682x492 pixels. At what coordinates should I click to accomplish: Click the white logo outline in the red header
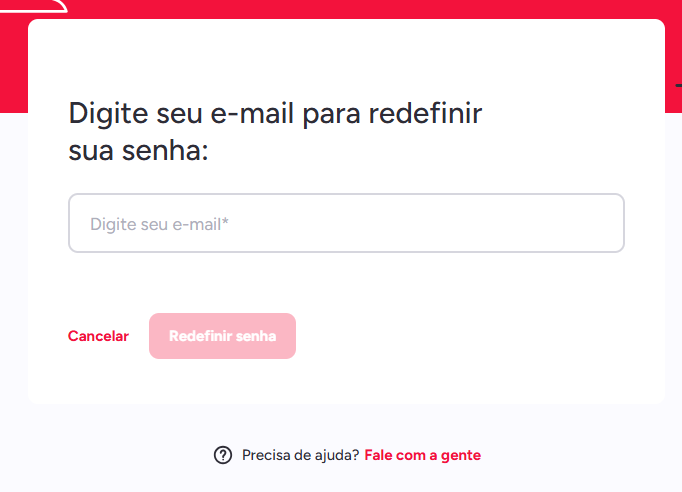click(50, 8)
